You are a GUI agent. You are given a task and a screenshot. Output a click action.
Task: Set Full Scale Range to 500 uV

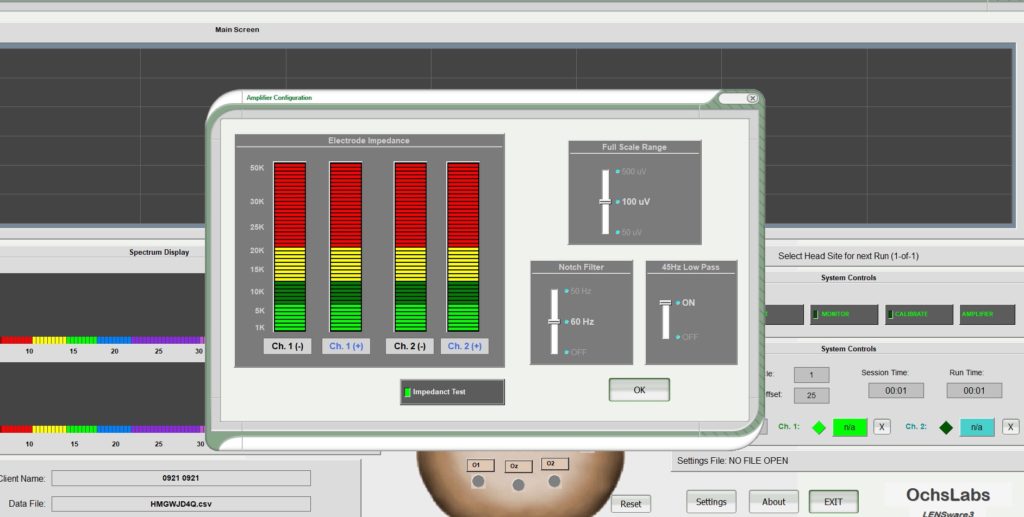click(x=631, y=172)
